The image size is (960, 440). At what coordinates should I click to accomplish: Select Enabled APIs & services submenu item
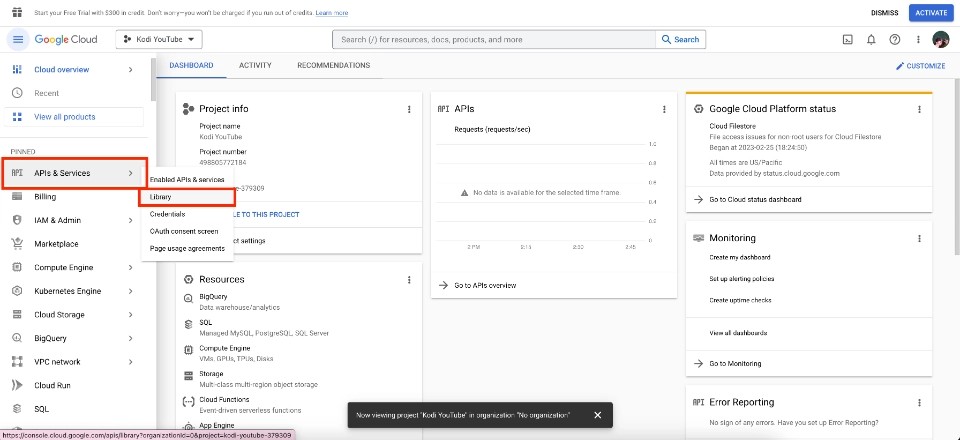(187, 180)
